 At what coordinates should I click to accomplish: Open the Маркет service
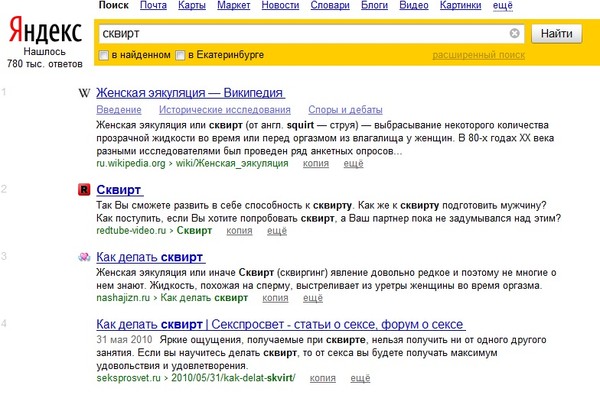pyautogui.click(x=233, y=5)
